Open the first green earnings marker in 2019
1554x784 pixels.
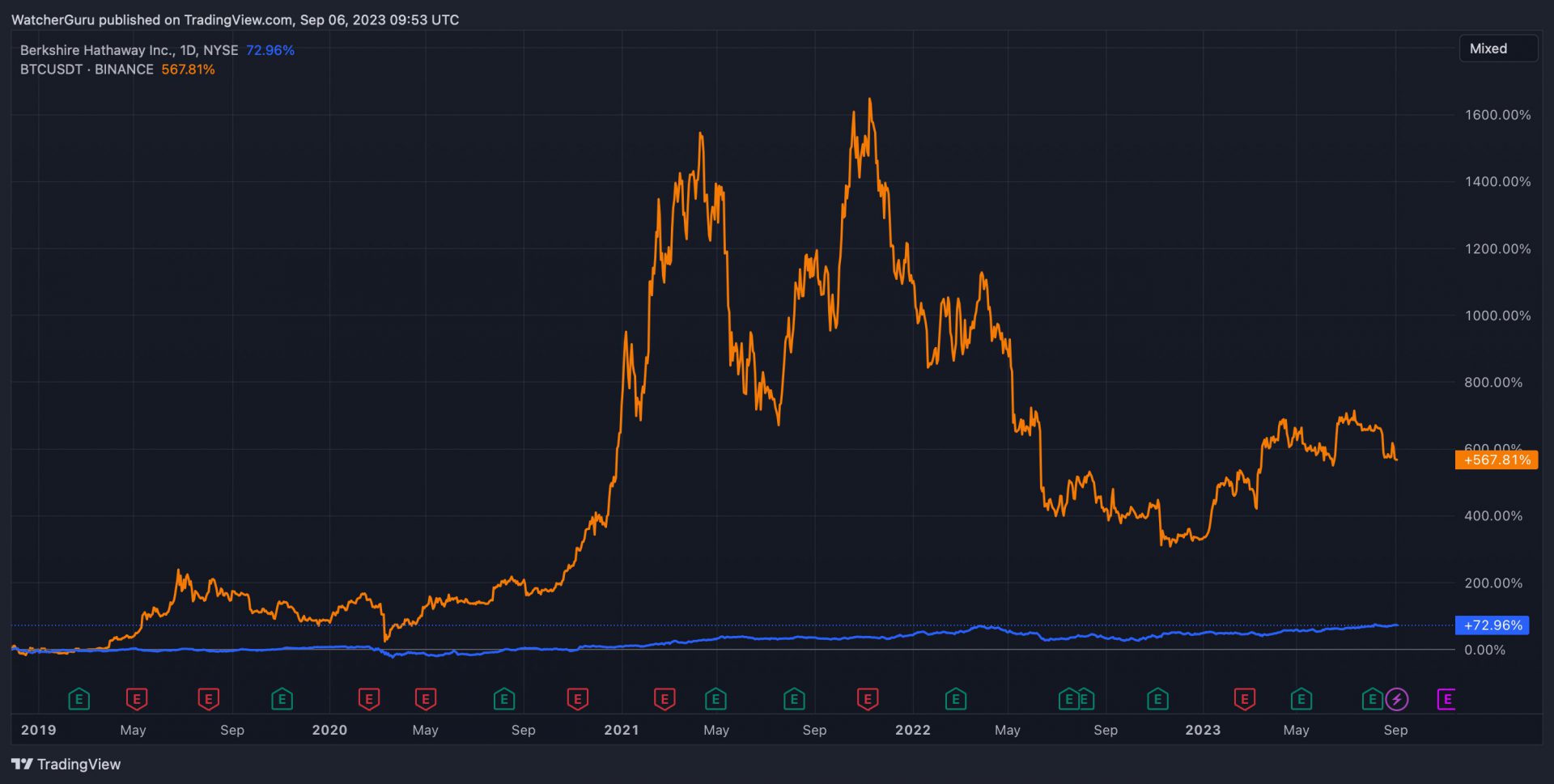(x=79, y=699)
